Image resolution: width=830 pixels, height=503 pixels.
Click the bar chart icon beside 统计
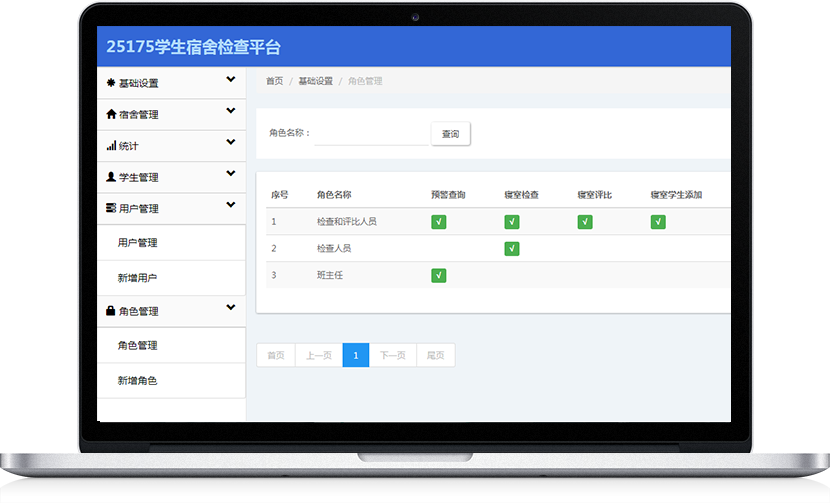tap(111, 146)
